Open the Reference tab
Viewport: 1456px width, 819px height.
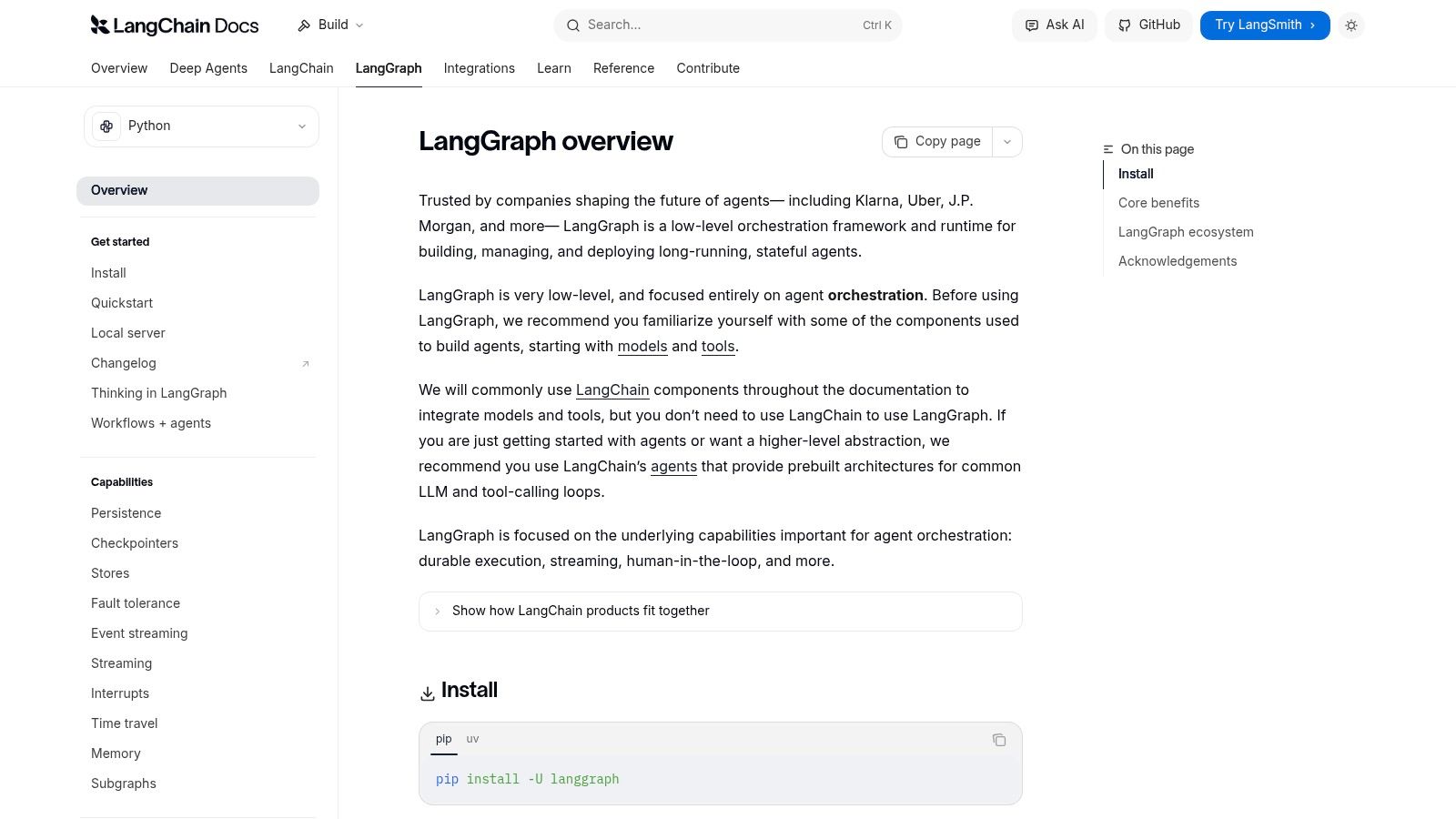click(x=624, y=68)
